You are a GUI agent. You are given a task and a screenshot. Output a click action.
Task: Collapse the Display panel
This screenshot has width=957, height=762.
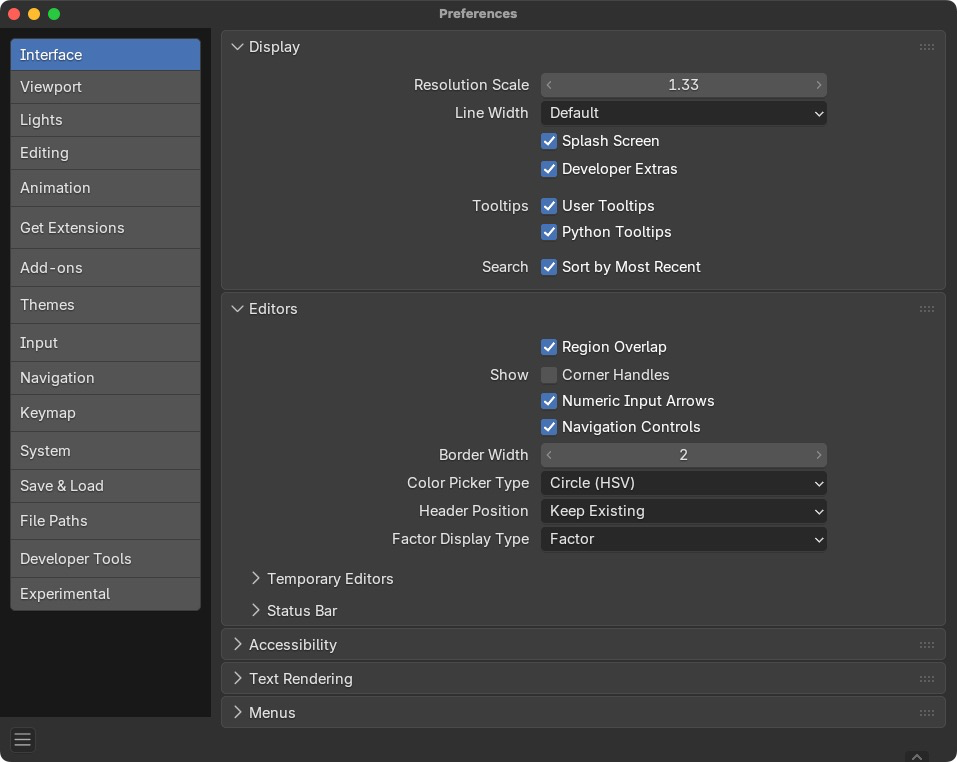(237, 47)
